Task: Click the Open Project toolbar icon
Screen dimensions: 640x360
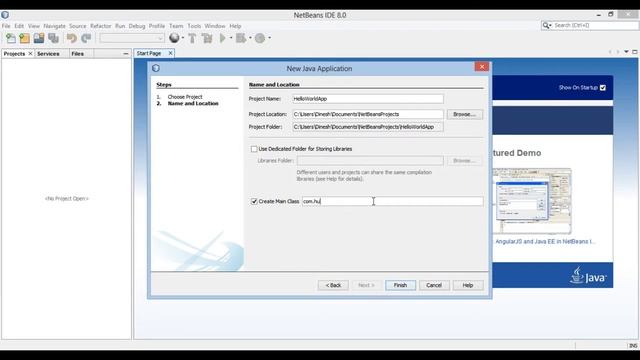Action: click(x=39, y=38)
